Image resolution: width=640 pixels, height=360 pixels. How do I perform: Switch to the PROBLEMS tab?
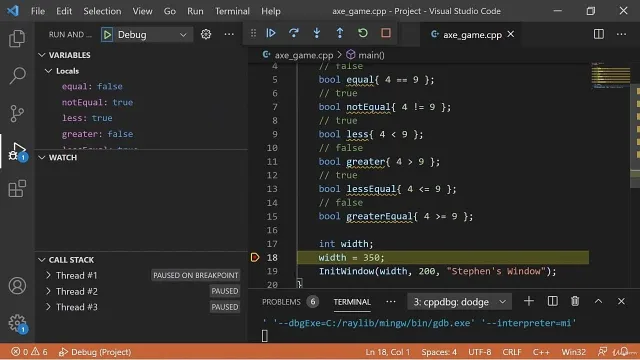pyautogui.click(x=281, y=302)
